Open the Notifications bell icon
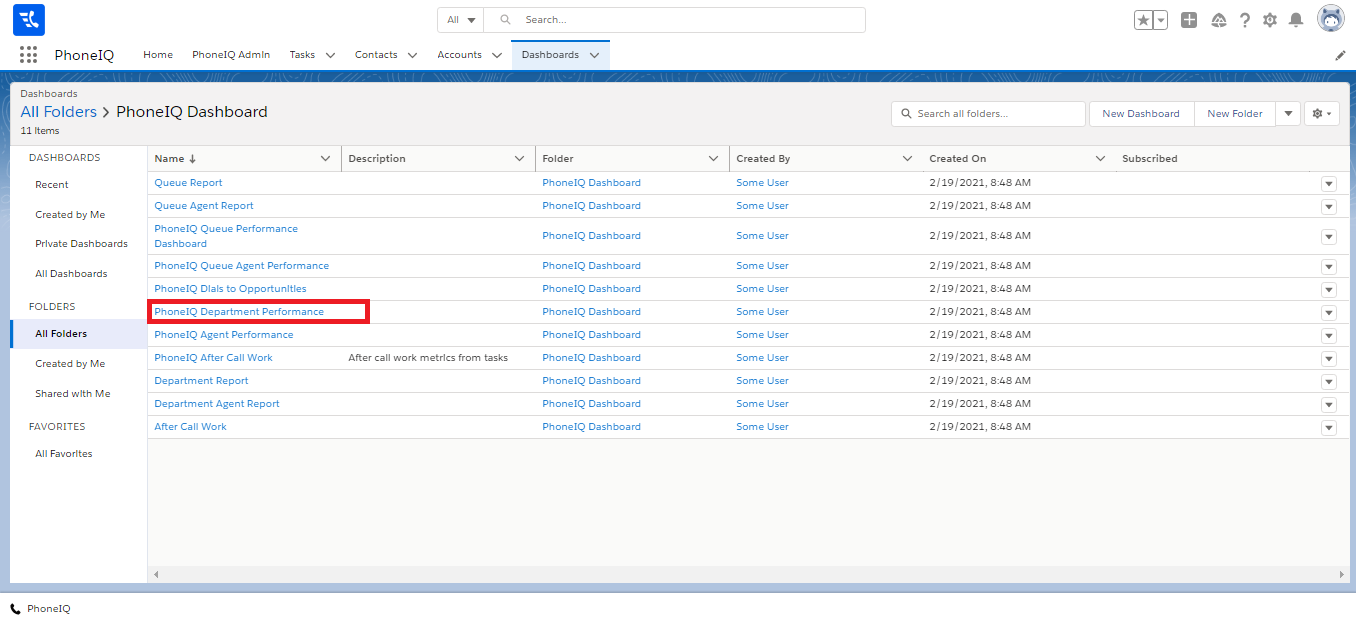This screenshot has width=1356, height=624. point(1296,20)
